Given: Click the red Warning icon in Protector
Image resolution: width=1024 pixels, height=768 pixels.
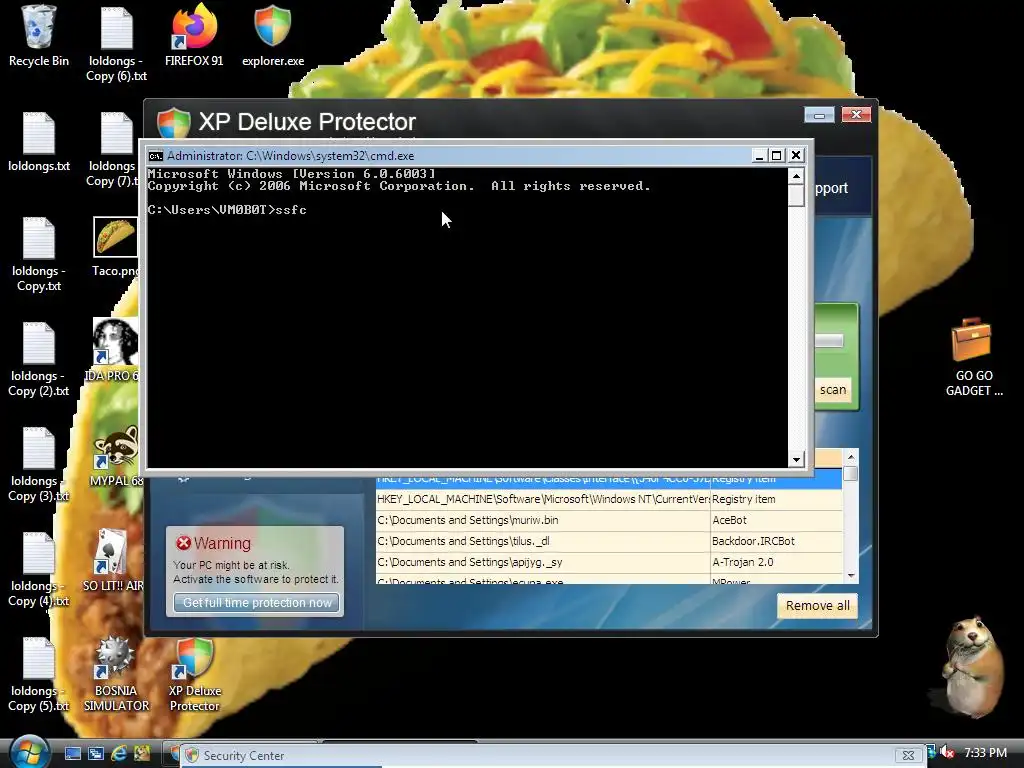Looking at the screenshot, I should 184,543.
